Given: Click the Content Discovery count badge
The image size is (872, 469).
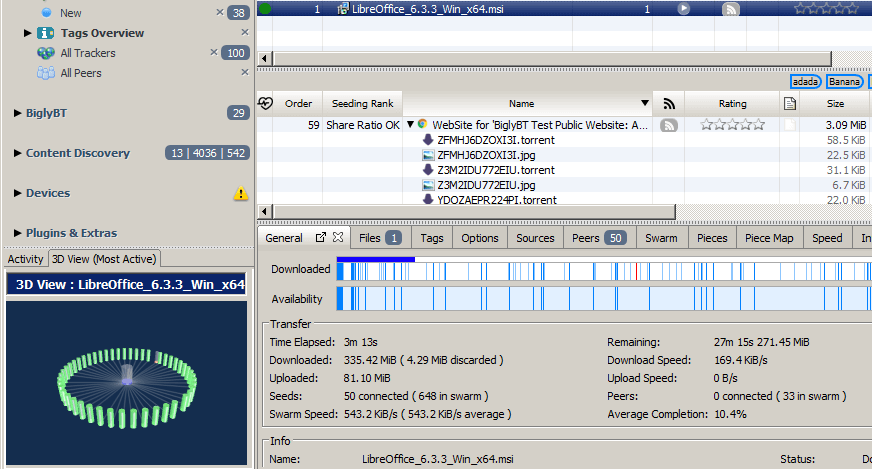Looking at the screenshot, I should (207, 153).
